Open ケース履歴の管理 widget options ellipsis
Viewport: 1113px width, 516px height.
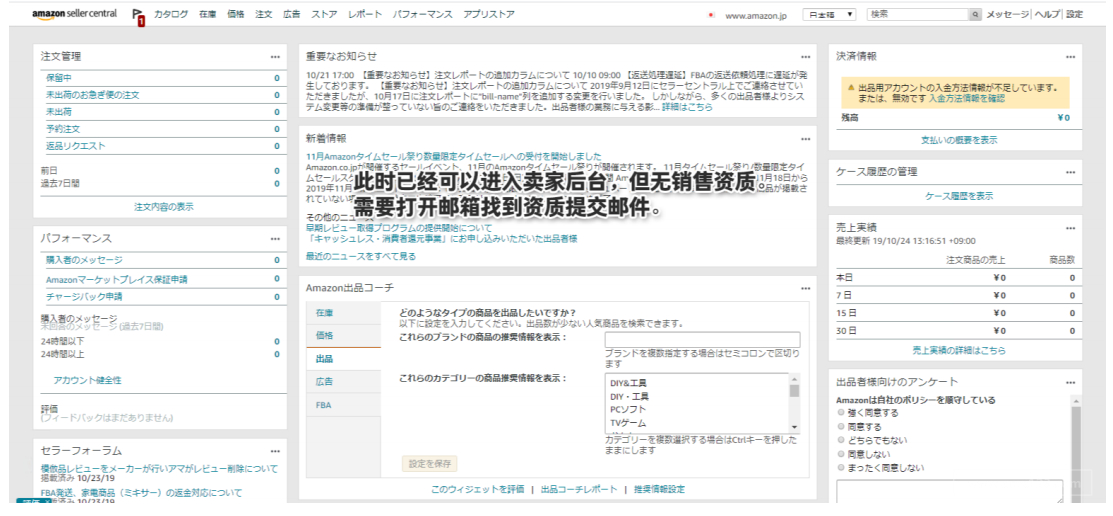[x=1070, y=172]
